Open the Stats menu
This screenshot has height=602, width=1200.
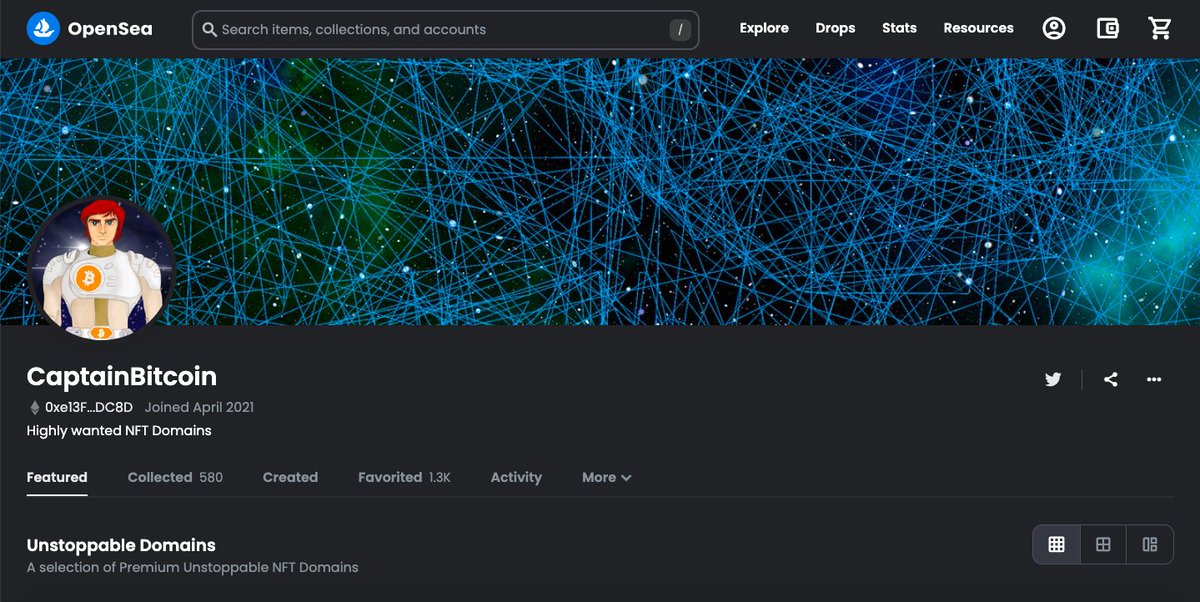(x=899, y=28)
